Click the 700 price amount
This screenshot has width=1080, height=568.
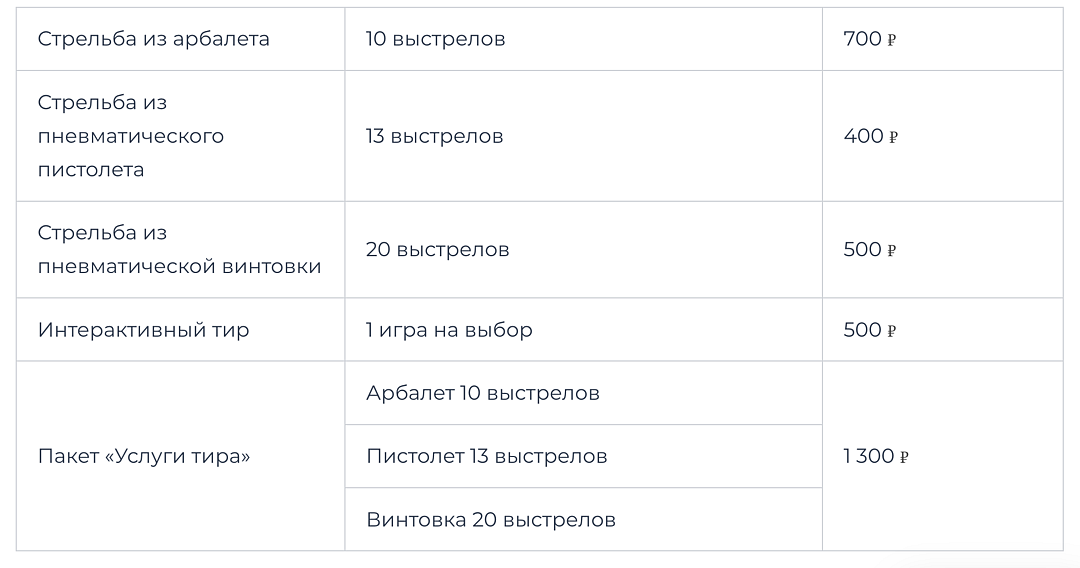862,40
